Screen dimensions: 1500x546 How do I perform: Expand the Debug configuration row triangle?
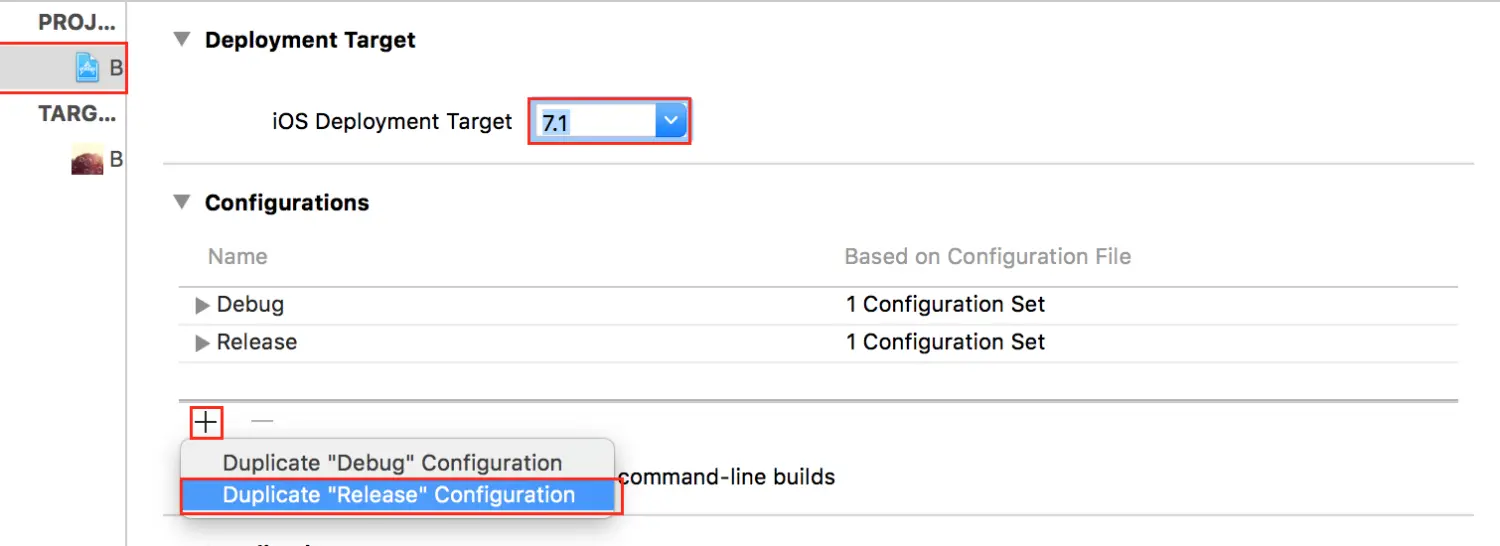(203, 305)
